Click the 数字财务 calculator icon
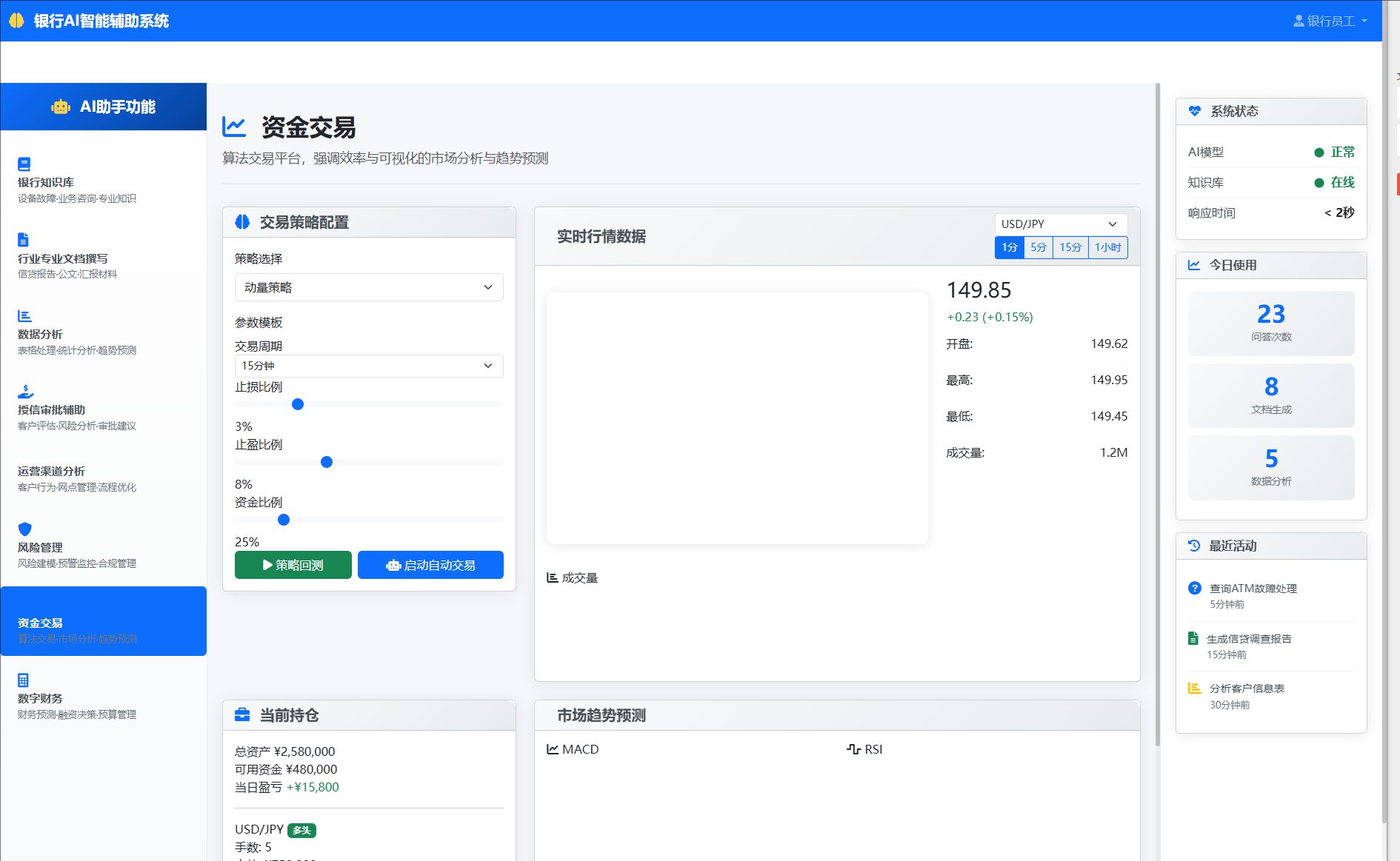 pyautogui.click(x=23, y=680)
